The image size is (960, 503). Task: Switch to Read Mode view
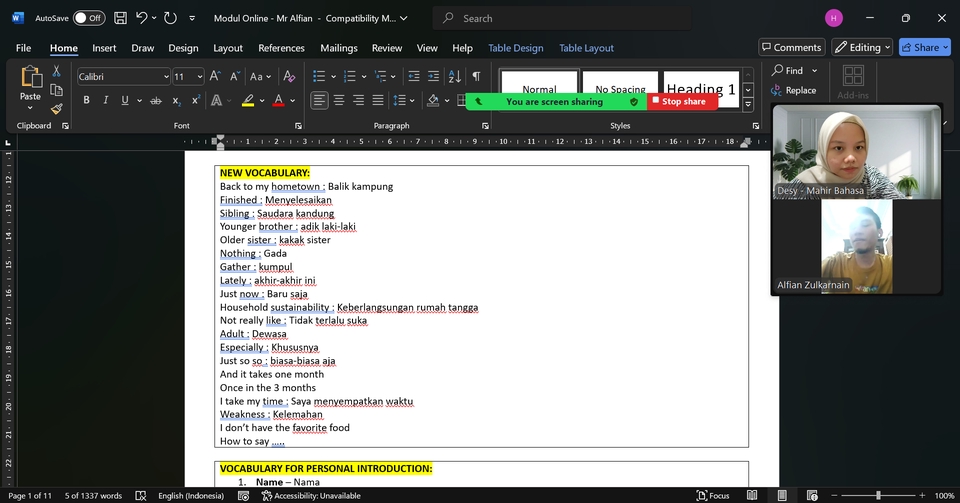click(x=752, y=496)
